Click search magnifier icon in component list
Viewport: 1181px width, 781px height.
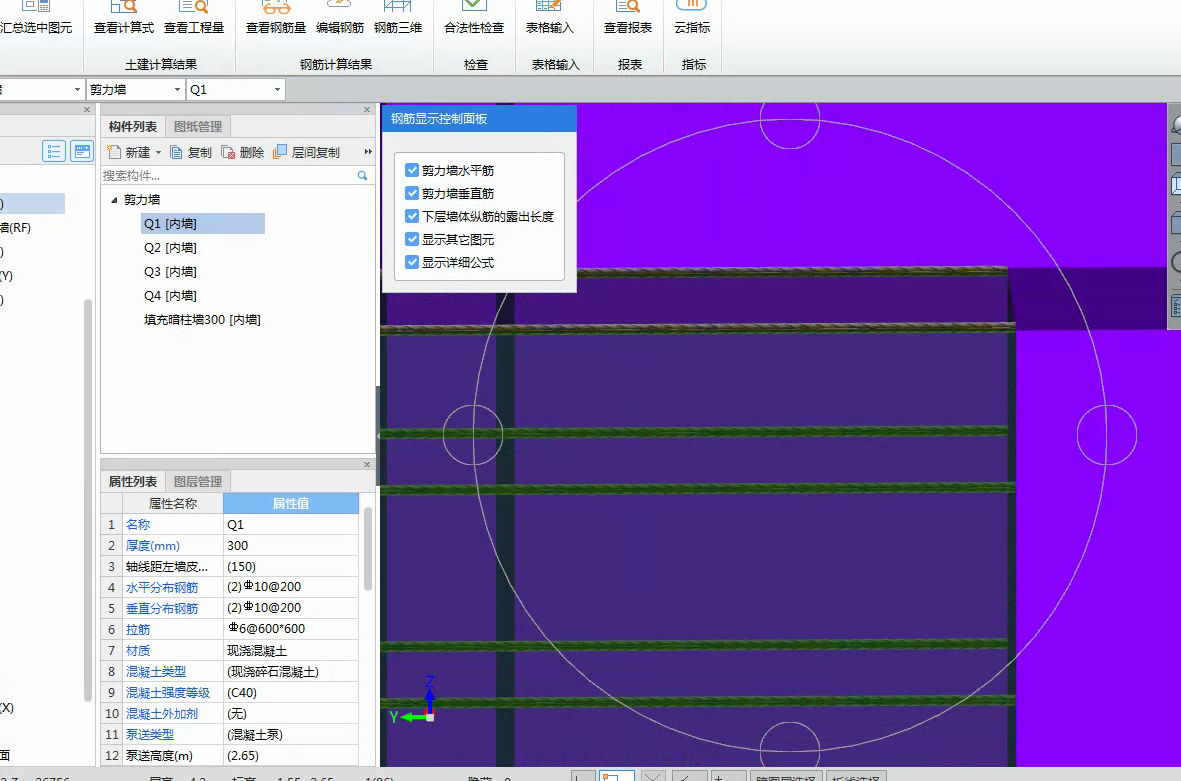[x=362, y=175]
